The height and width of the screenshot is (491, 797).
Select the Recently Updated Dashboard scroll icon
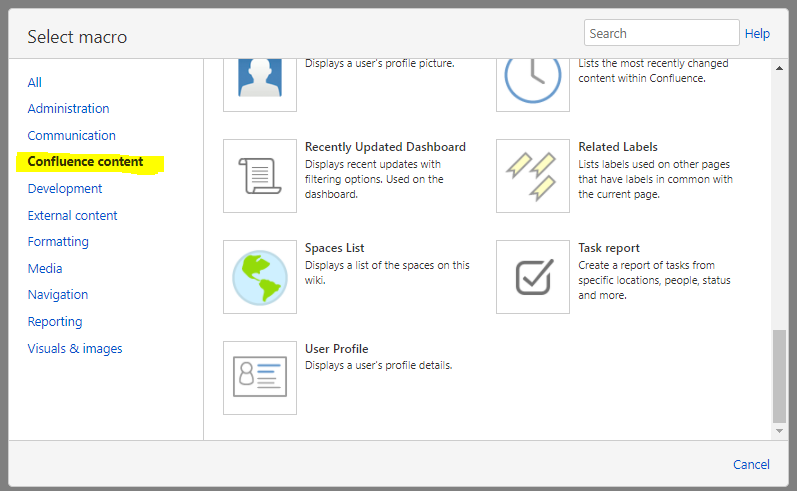[x=260, y=176]
